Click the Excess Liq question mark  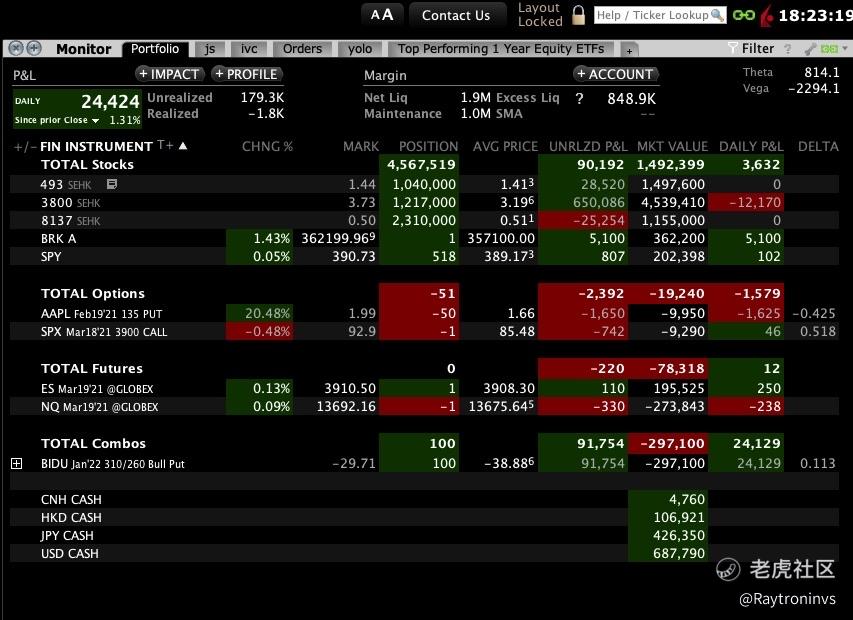tap(579, 98)
